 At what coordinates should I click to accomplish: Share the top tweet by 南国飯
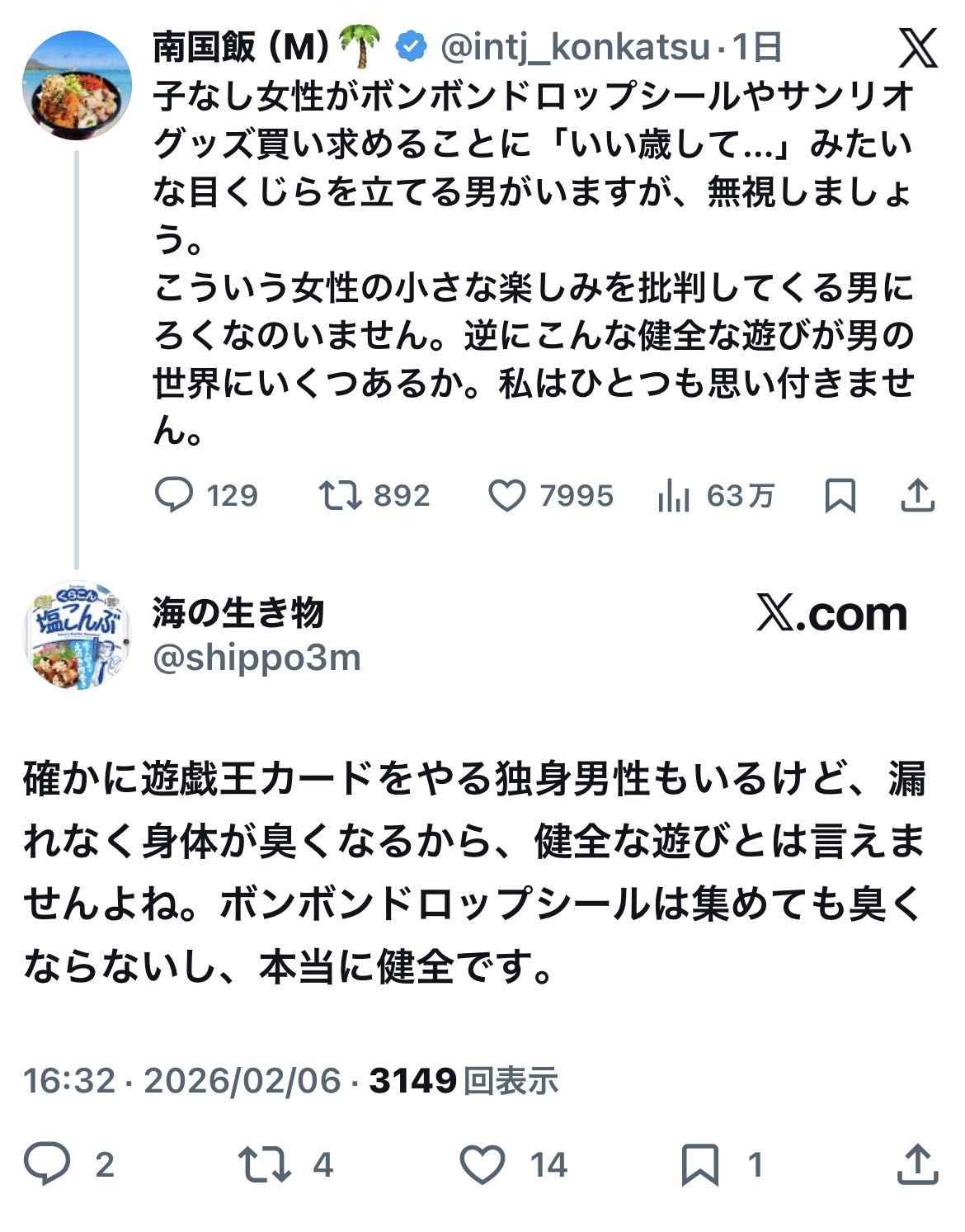[917, 496]
